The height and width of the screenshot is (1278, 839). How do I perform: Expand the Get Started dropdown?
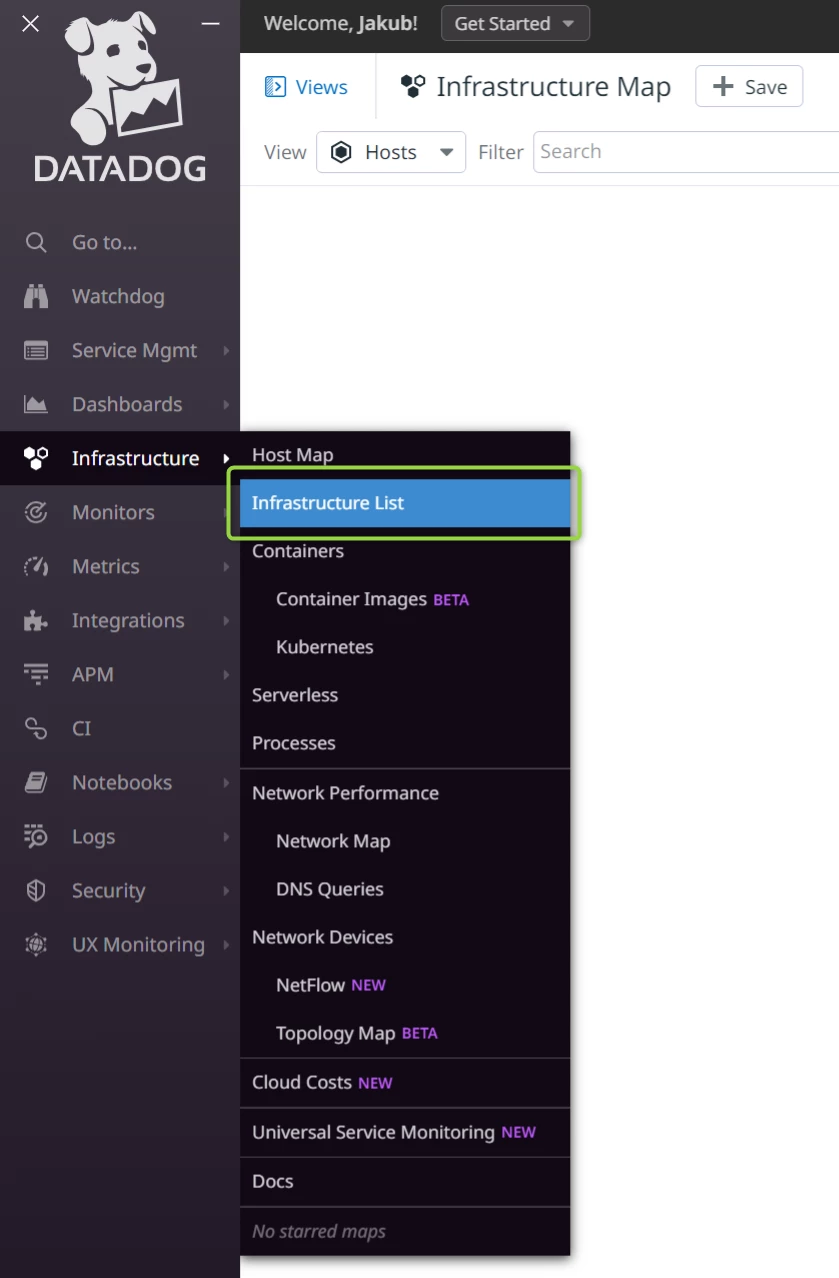pos(515,23)
